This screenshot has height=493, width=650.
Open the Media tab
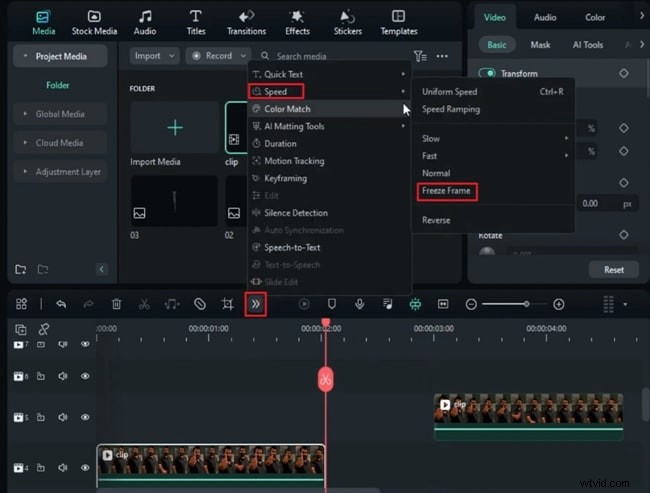point(43,23)
